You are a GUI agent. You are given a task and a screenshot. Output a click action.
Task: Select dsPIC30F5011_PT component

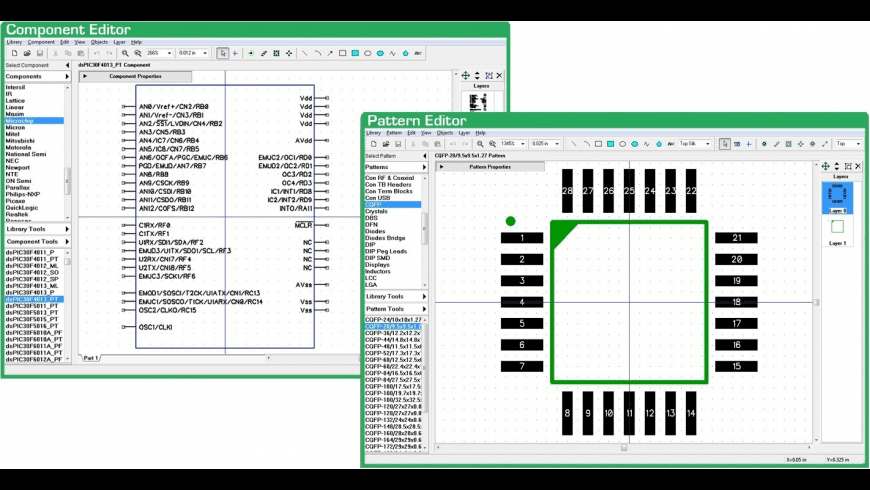pos(34,306)
